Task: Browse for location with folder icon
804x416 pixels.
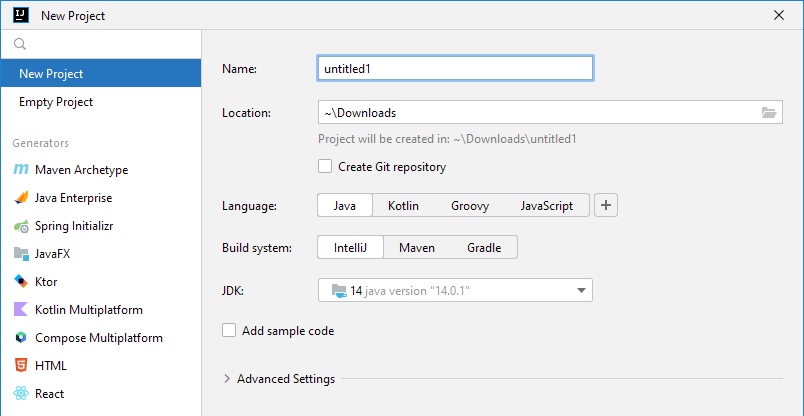Action: coord(769,113)
